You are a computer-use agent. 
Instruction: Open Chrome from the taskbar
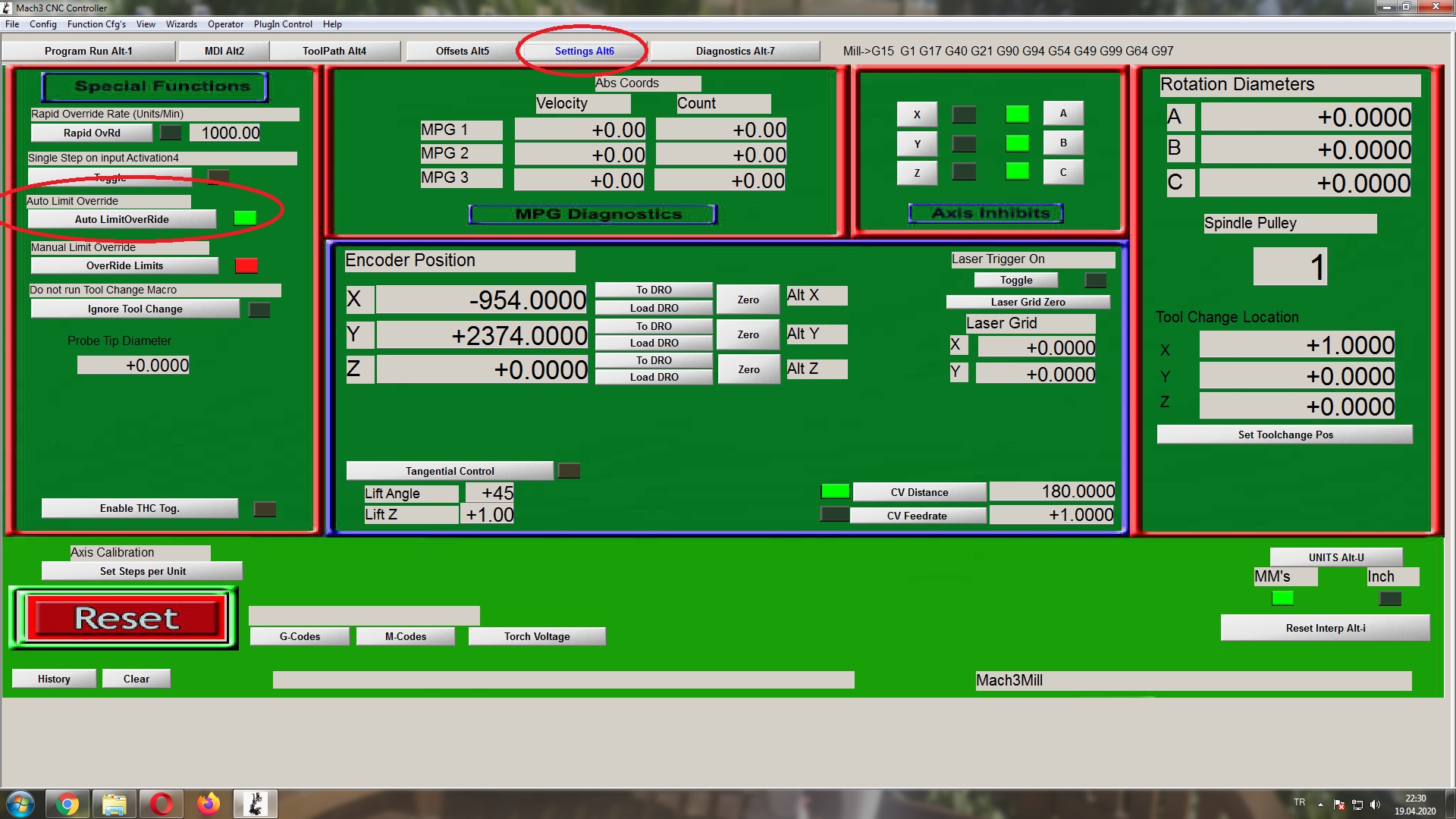pyautogui.click(x=67, y=804)
